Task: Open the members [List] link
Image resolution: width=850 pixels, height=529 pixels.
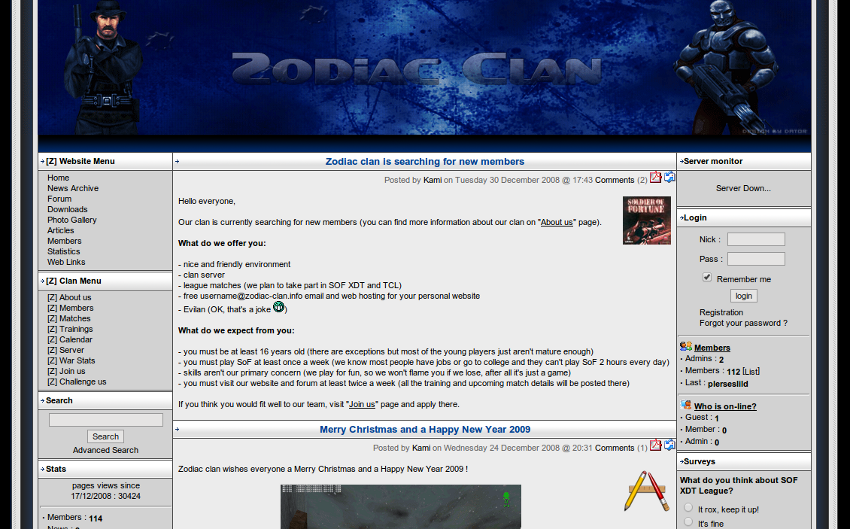Action: [751, 372]
